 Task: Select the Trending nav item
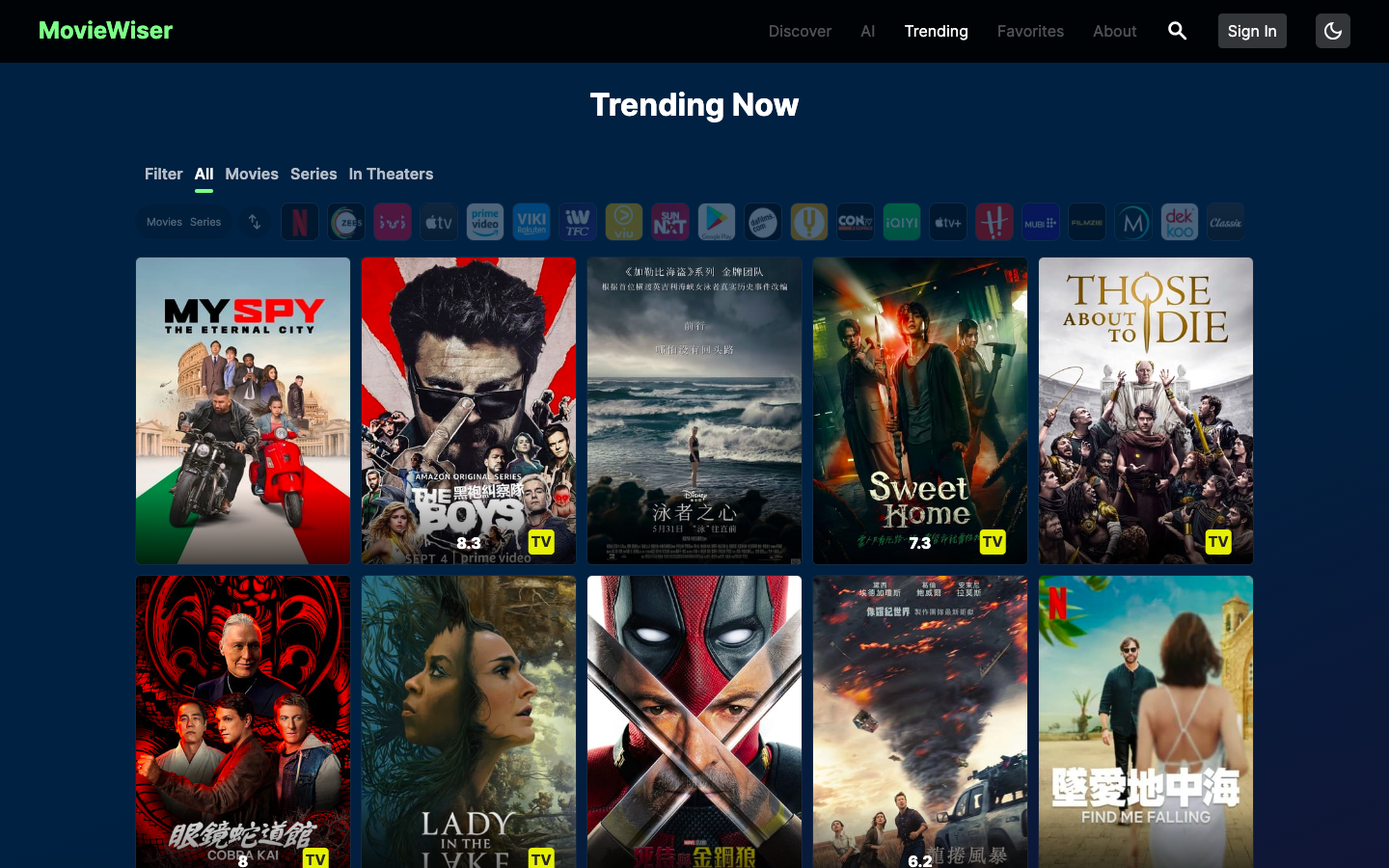[x=936, y=31]
